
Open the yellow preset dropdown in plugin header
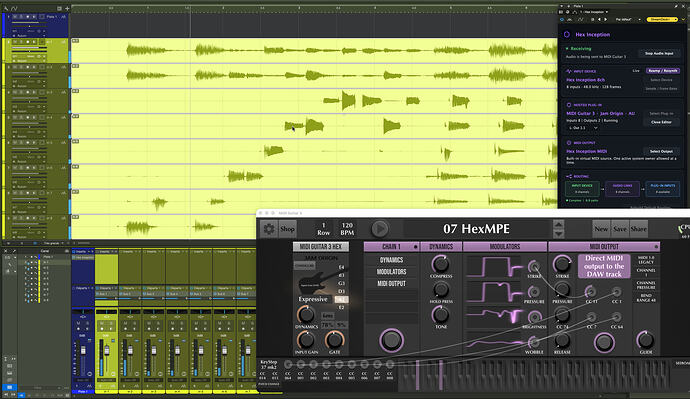pyautogui.click(x=662, y=19)
